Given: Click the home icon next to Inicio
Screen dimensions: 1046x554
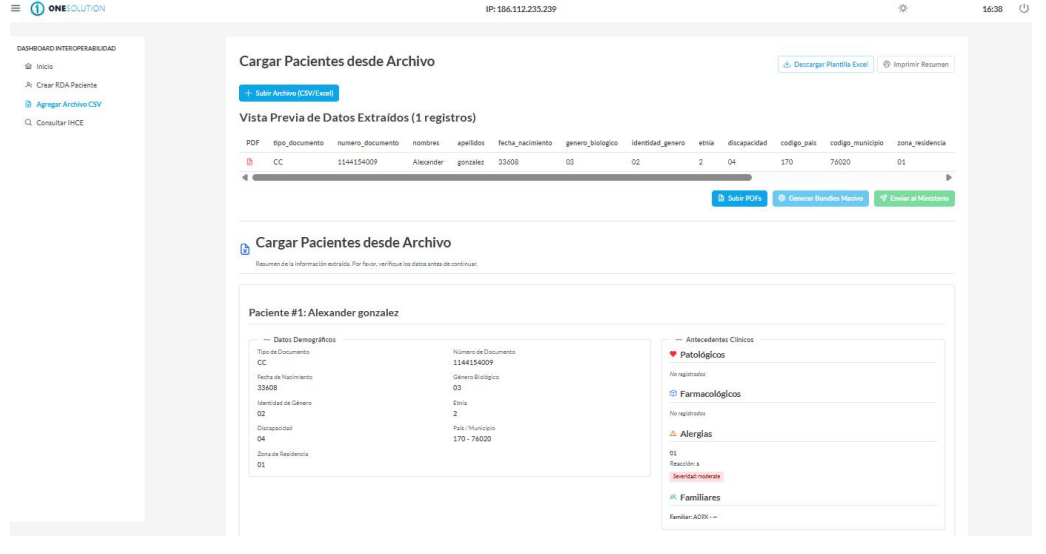Looking at the screenshot, I should (x=28, y=66).
